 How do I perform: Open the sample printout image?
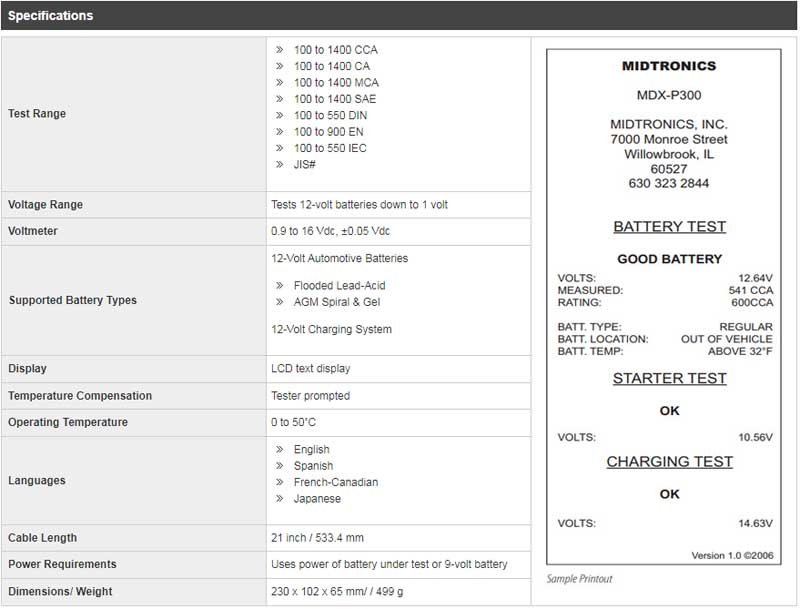click(669, 306)
